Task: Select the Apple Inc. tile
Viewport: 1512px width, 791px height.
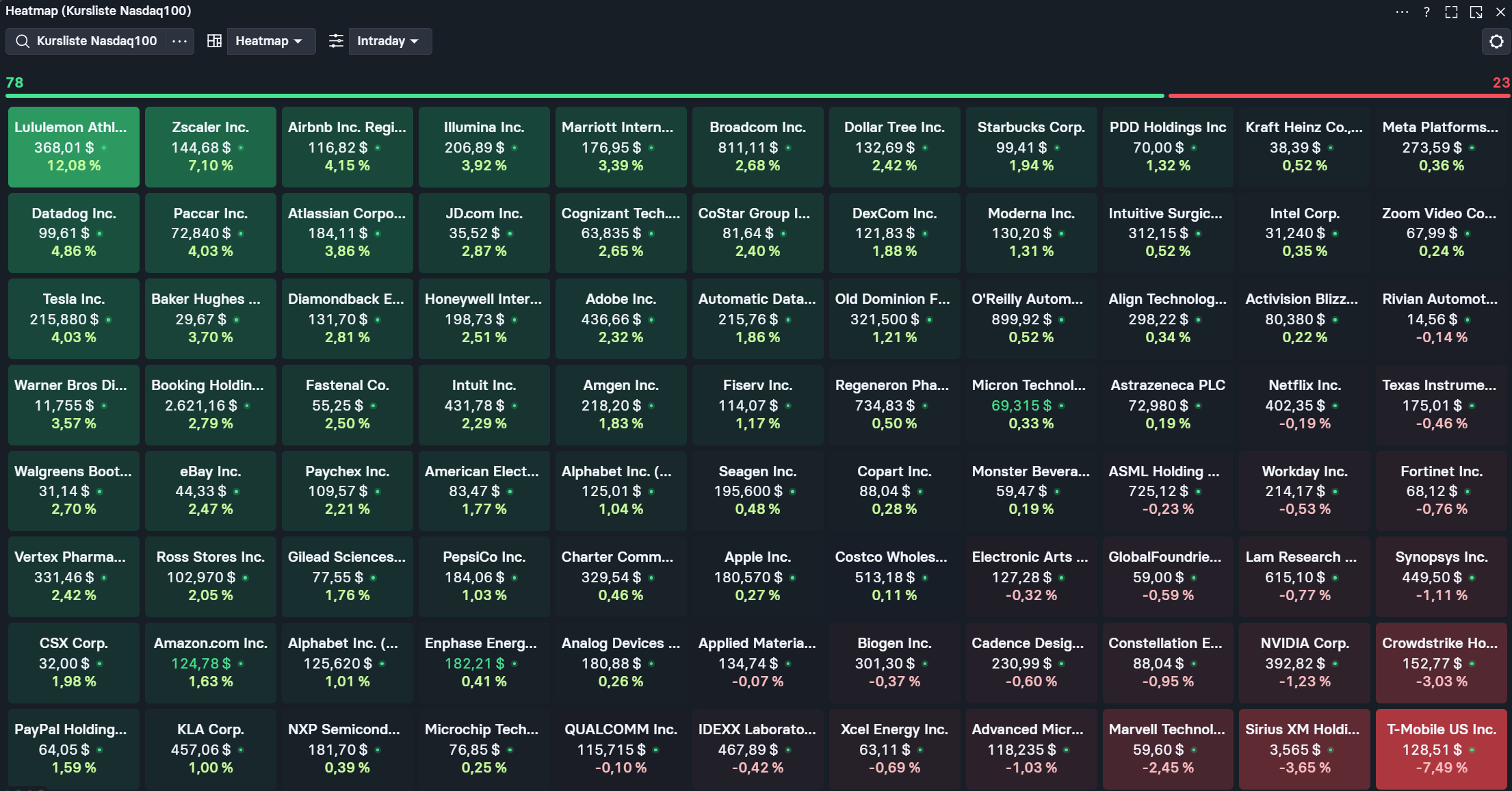Action: [x=758, y=577]
